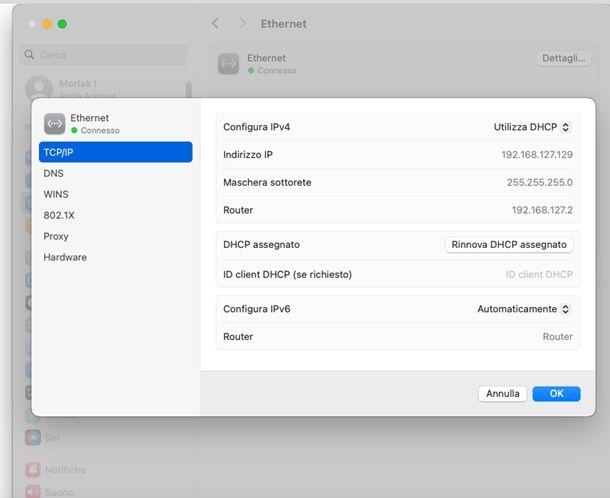The image size is (610, 498).
Task: Click the Ethernet icon in dialog sidebar
Action: tap(54, 124)
